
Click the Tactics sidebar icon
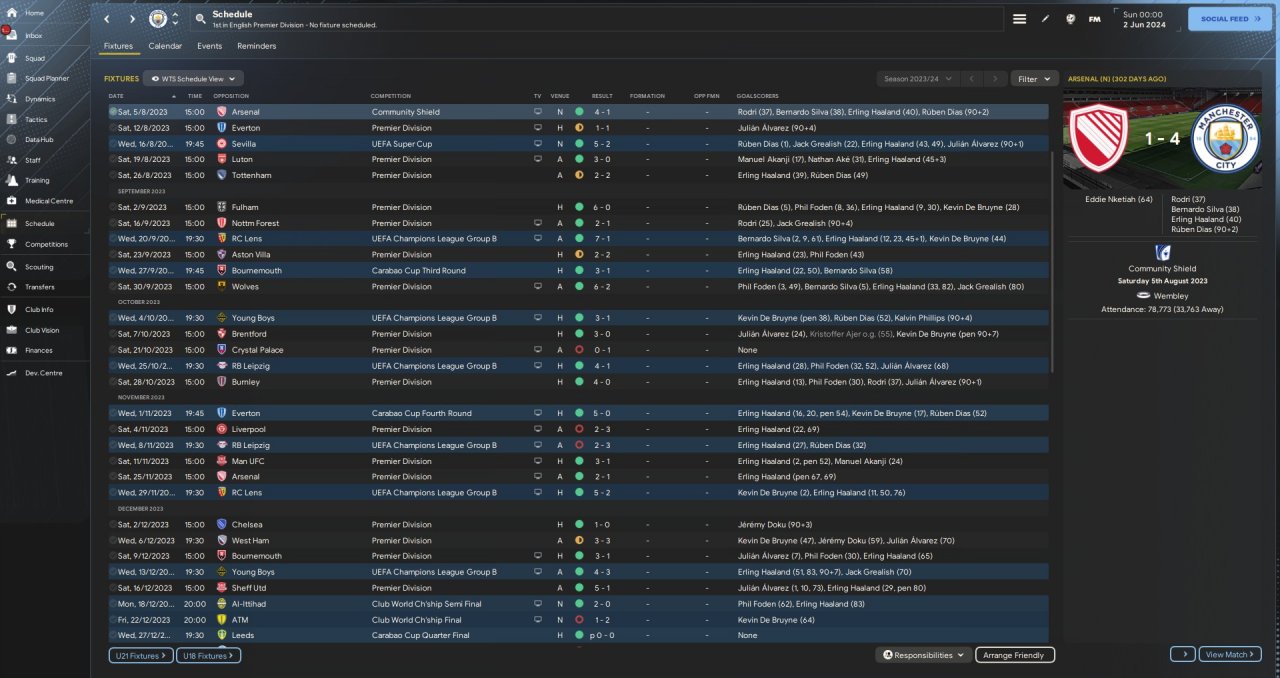coord(14,119)
